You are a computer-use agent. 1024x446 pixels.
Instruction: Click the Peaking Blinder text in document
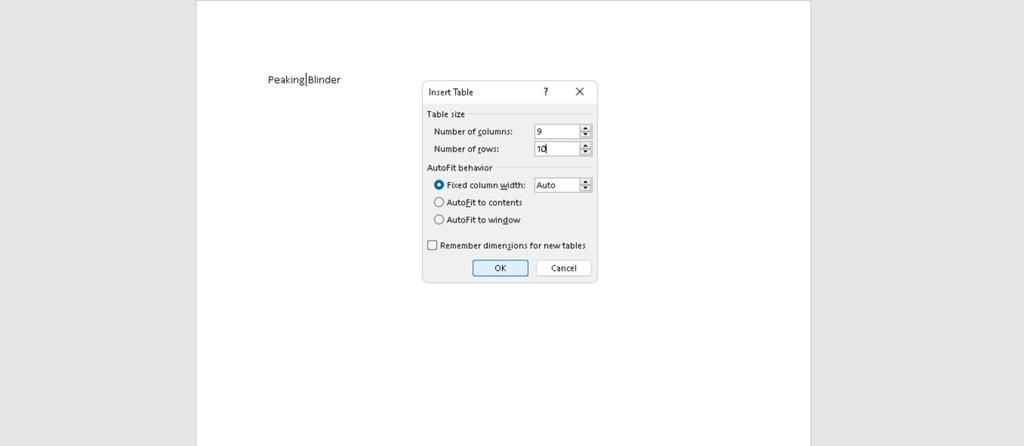point(304,80)
